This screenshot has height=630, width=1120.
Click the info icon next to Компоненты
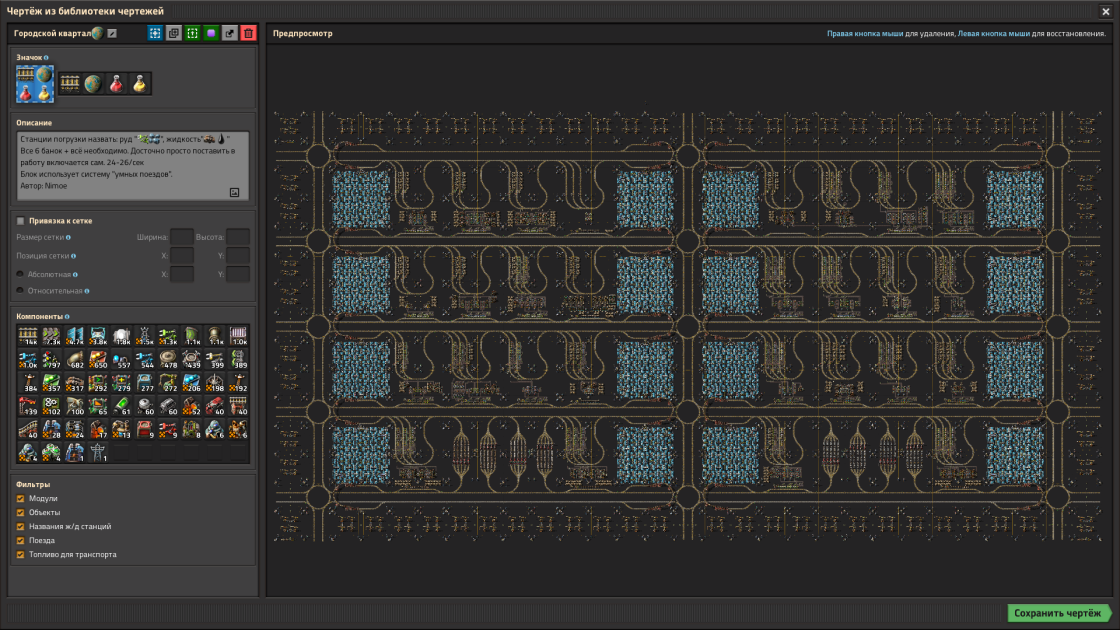67,316
